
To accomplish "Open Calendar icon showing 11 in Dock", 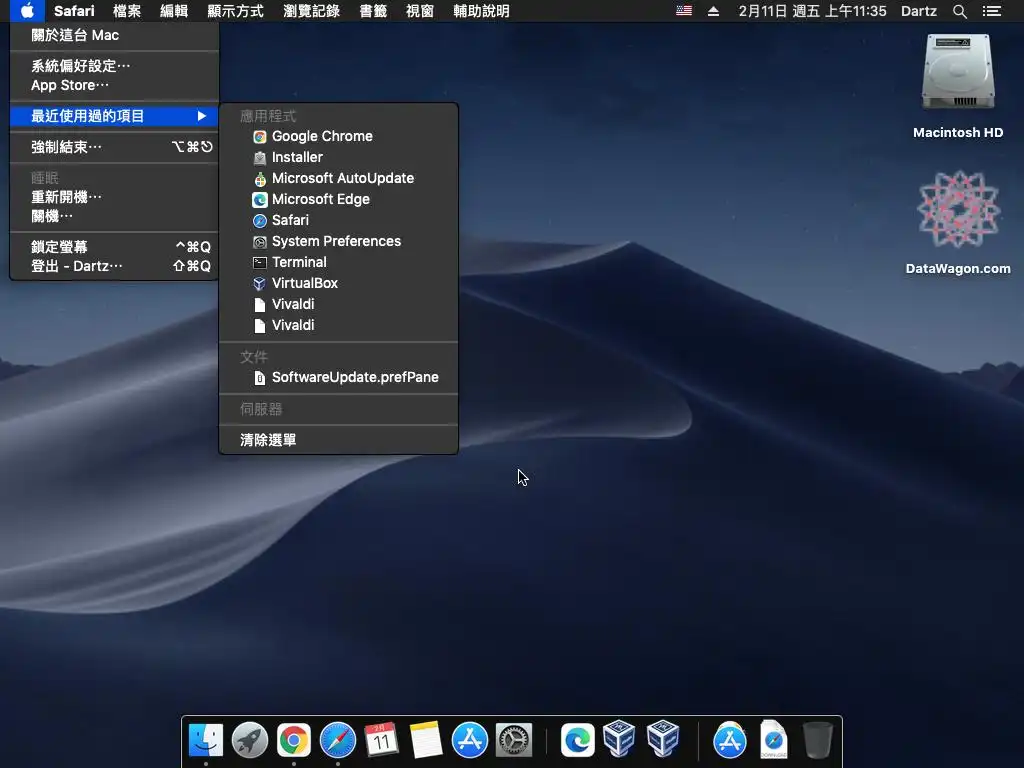I will coord(381,740).
